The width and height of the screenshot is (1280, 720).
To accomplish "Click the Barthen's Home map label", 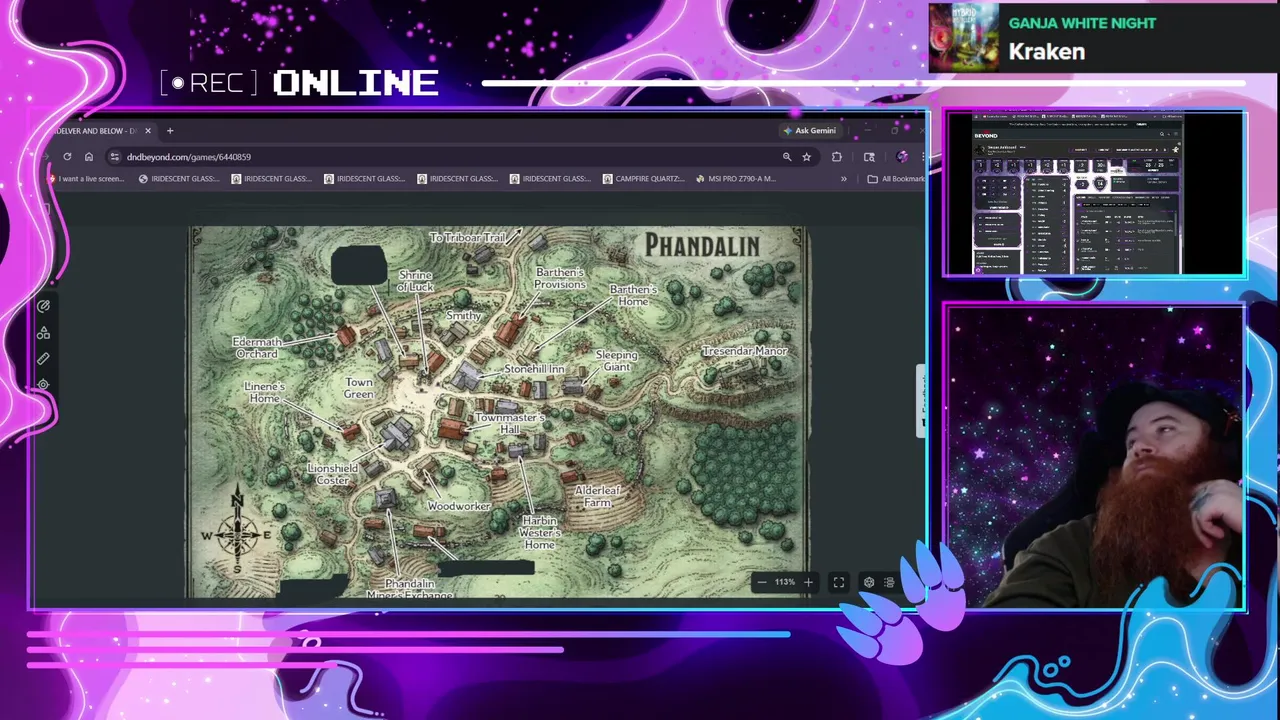I will point(633,295).
